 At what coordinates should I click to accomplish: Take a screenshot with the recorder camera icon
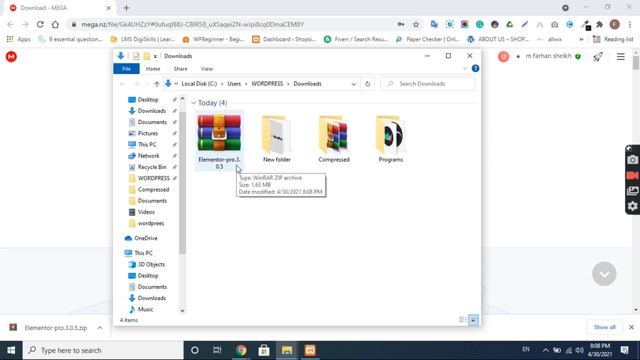[x=633, y=160]
